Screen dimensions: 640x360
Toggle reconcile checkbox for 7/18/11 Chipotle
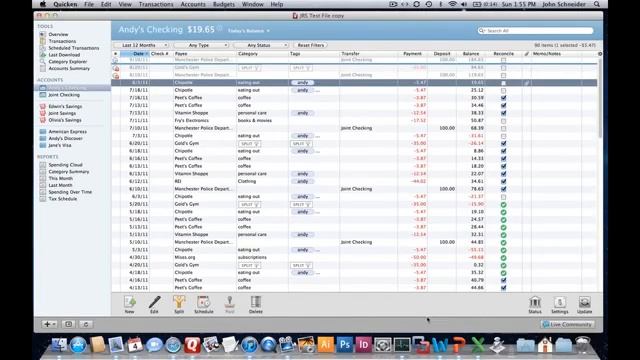(x=503, y=90)
